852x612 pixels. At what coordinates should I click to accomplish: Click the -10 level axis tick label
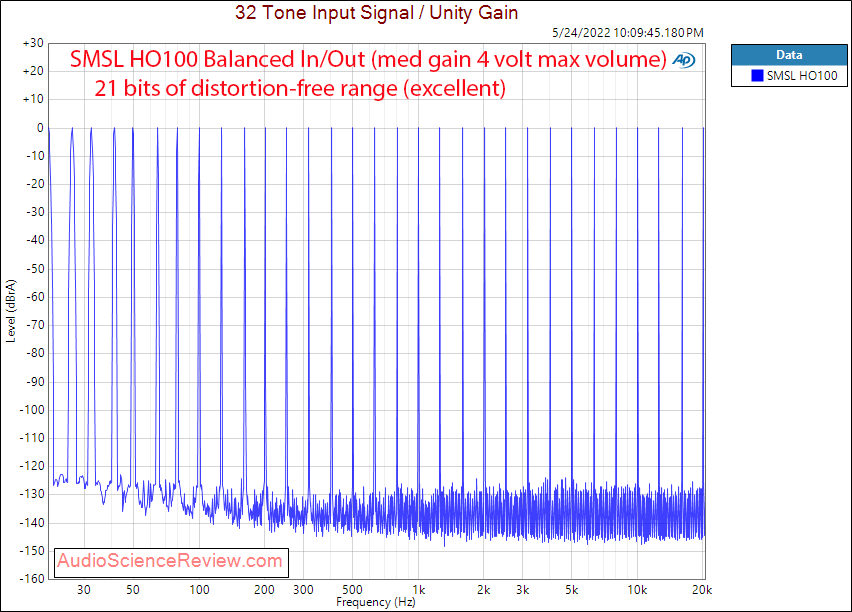pos(35,156)
